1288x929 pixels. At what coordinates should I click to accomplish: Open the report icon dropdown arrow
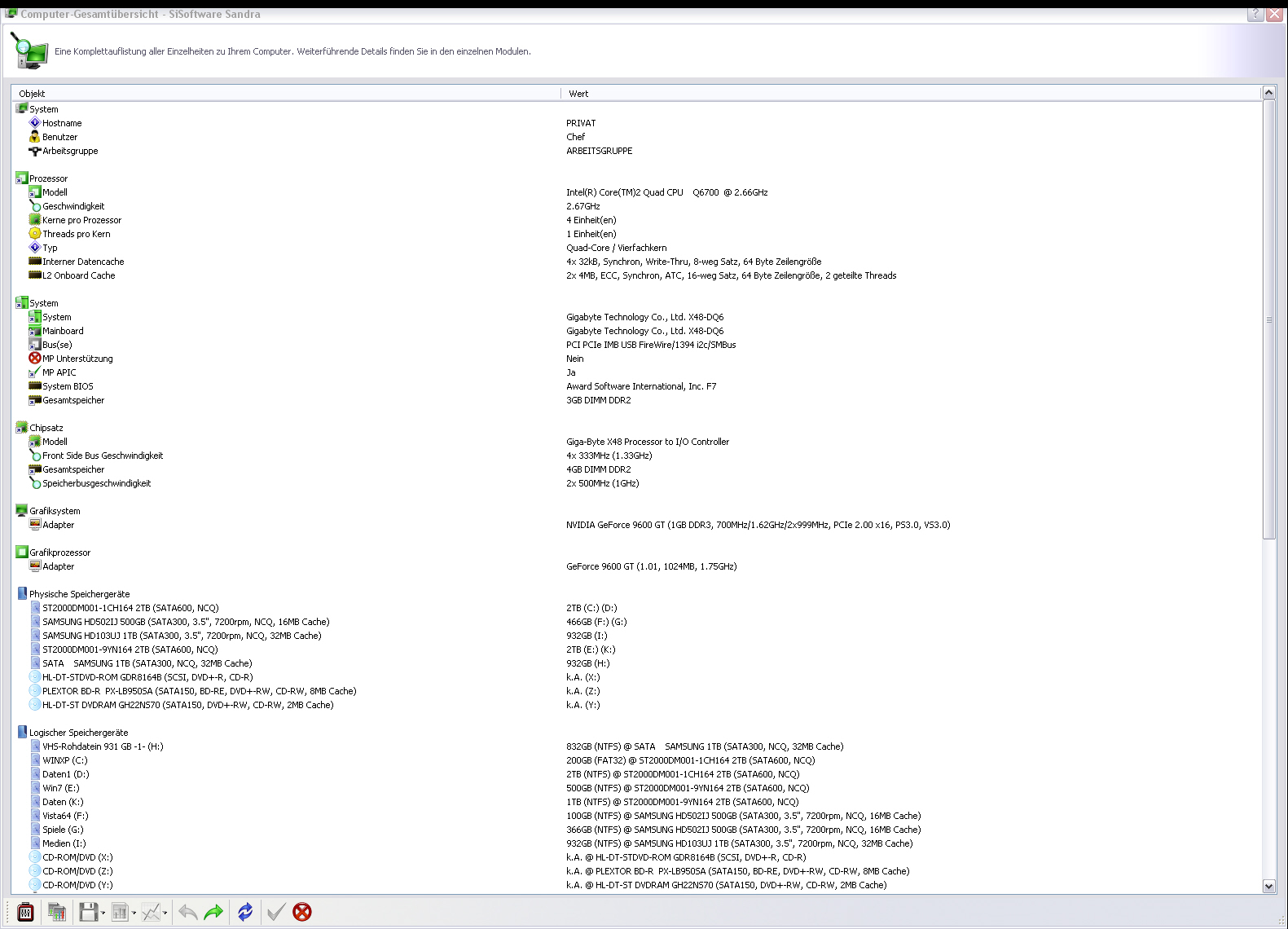[x=134, y=913]
